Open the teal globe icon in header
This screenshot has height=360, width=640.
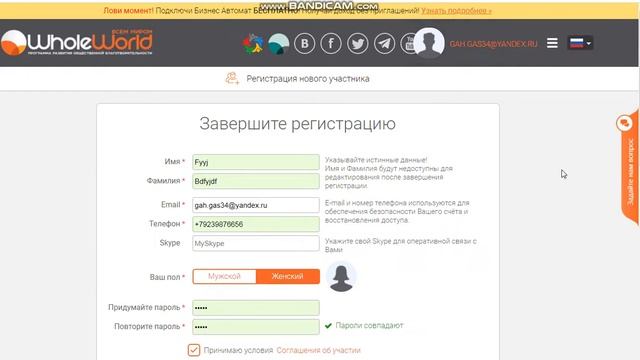(279, 43)
